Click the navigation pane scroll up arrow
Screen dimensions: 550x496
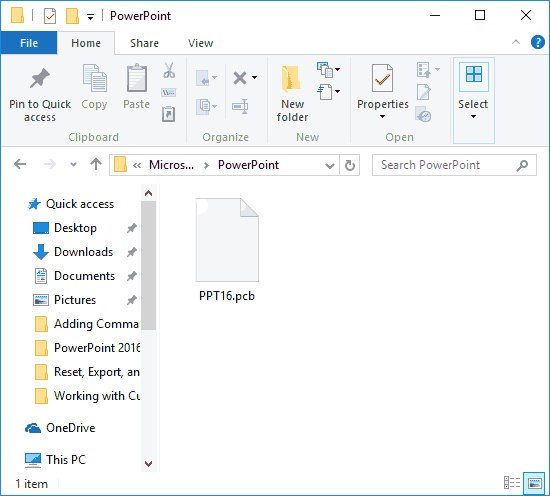pos(148,193)
